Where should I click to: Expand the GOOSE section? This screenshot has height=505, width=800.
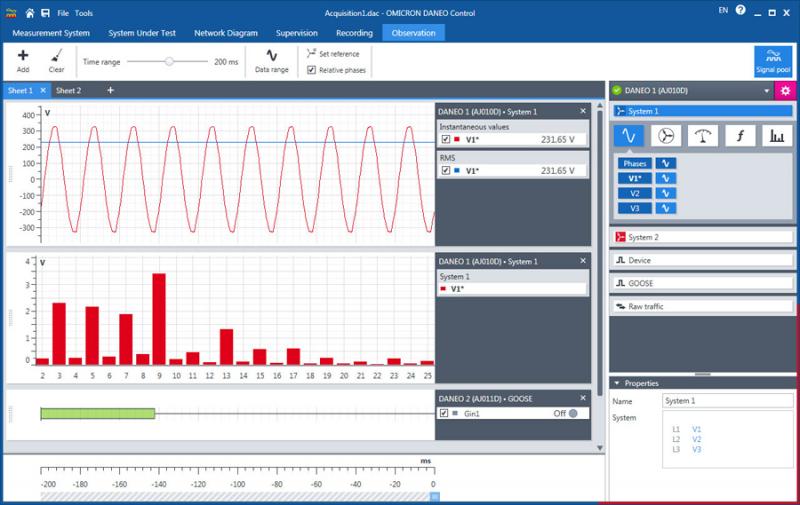pyautogui.click(x=703, y=283)
